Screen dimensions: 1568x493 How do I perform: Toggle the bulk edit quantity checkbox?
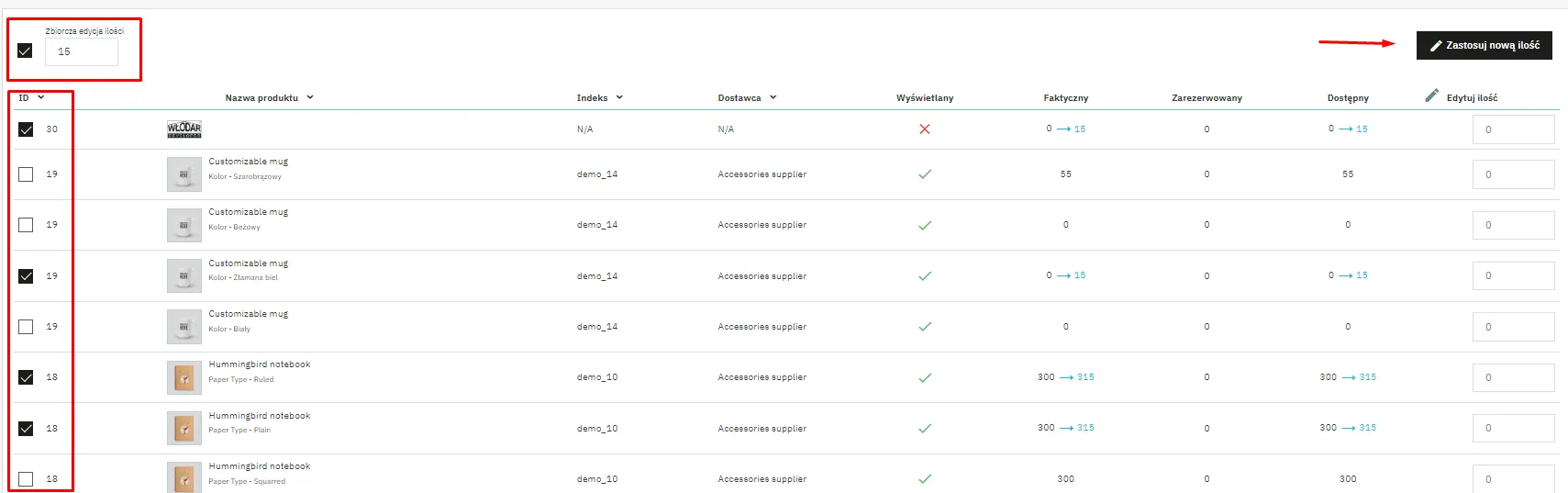[x=25, y=51]
